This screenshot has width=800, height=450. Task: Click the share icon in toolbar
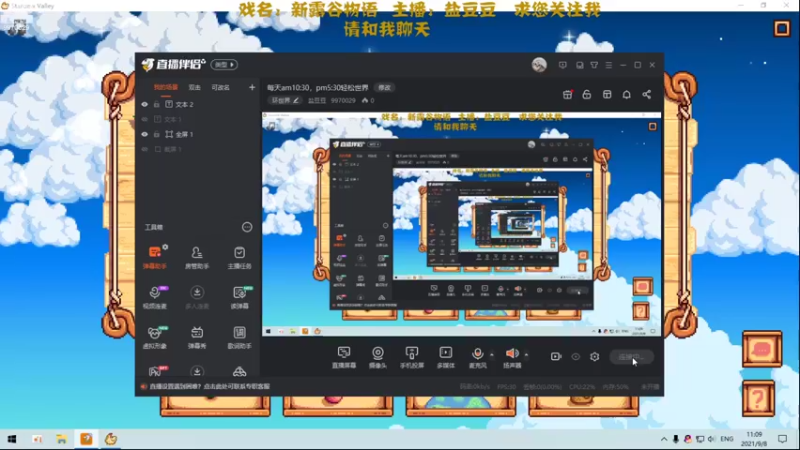[646, 94]
